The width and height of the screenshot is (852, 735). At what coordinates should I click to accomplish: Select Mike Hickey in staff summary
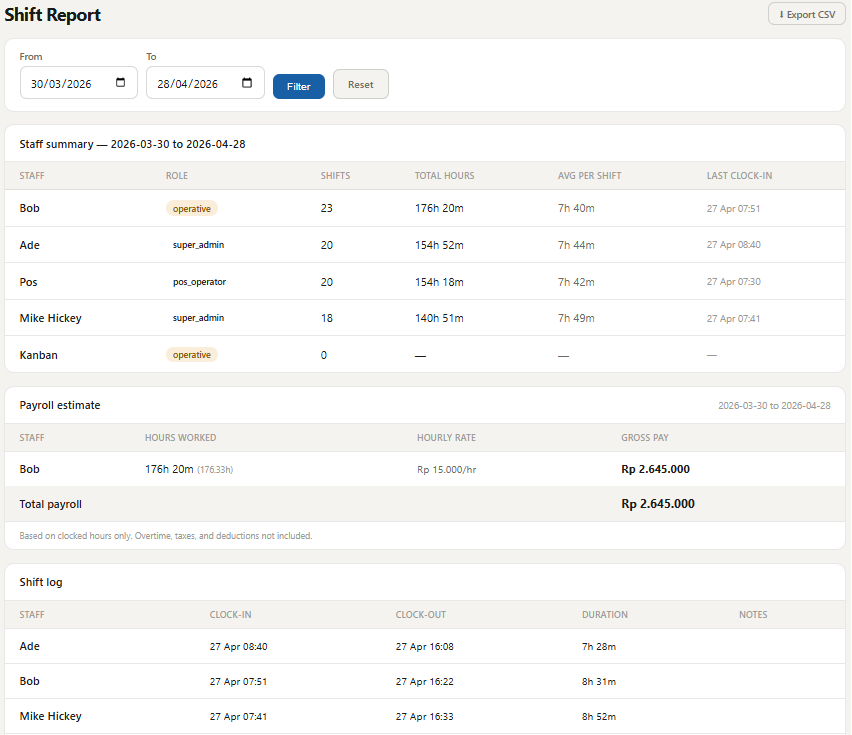point(51,318)
